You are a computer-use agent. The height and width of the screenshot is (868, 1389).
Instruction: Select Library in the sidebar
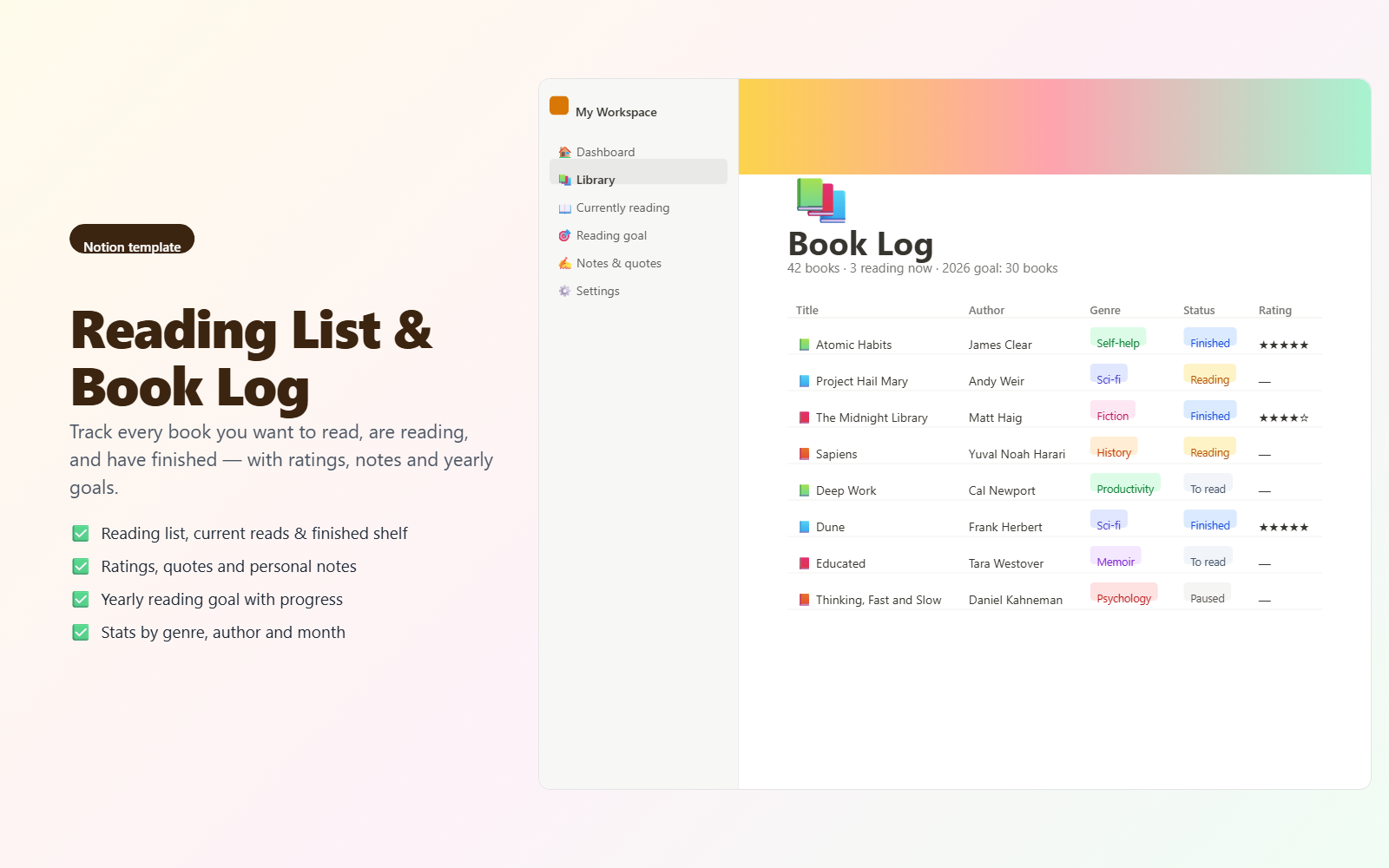639,172
